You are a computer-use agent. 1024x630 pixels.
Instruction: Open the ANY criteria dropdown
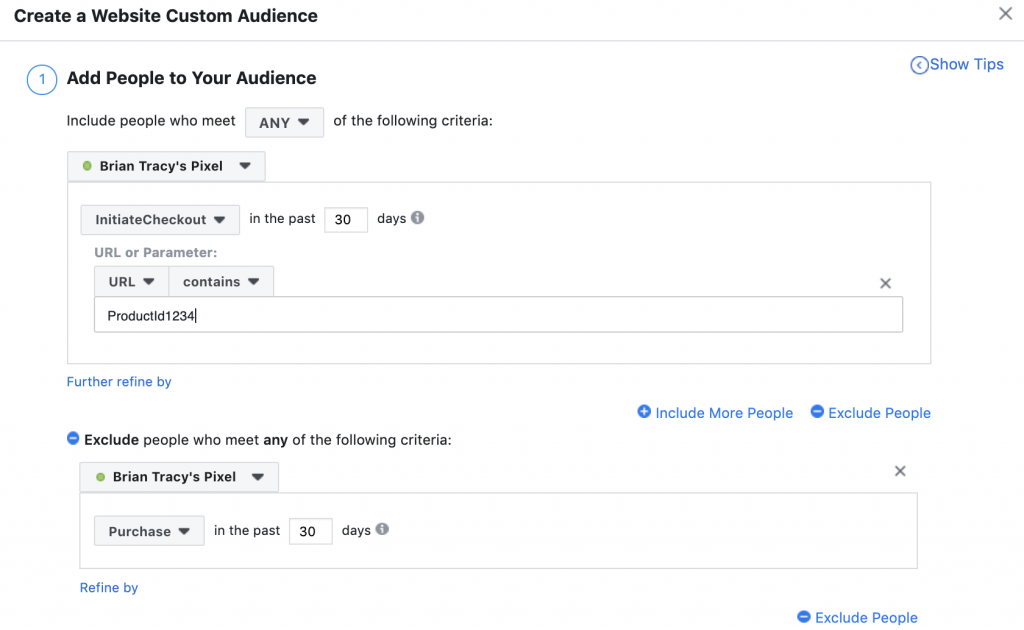pyautogui.click(x=284, y=122)
